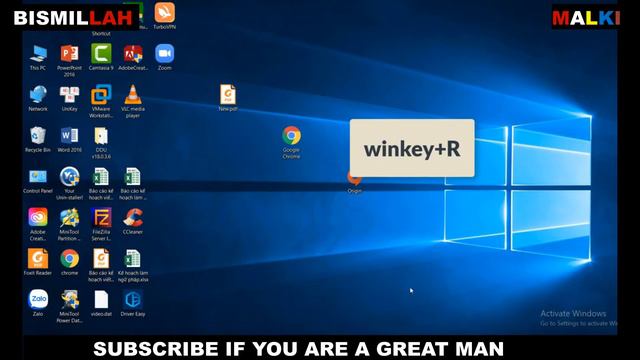The image size is (640, 360).
Task: Select the This PC desktop icon
Action: click(x=38, y=54)
